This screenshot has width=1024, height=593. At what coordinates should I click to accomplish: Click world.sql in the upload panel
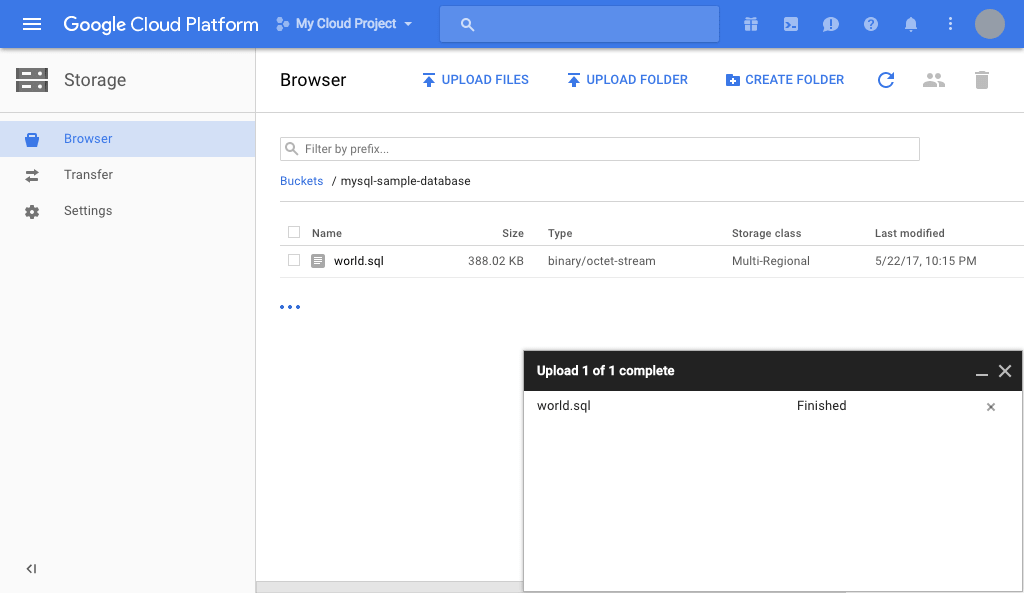(x=564, y=406)
